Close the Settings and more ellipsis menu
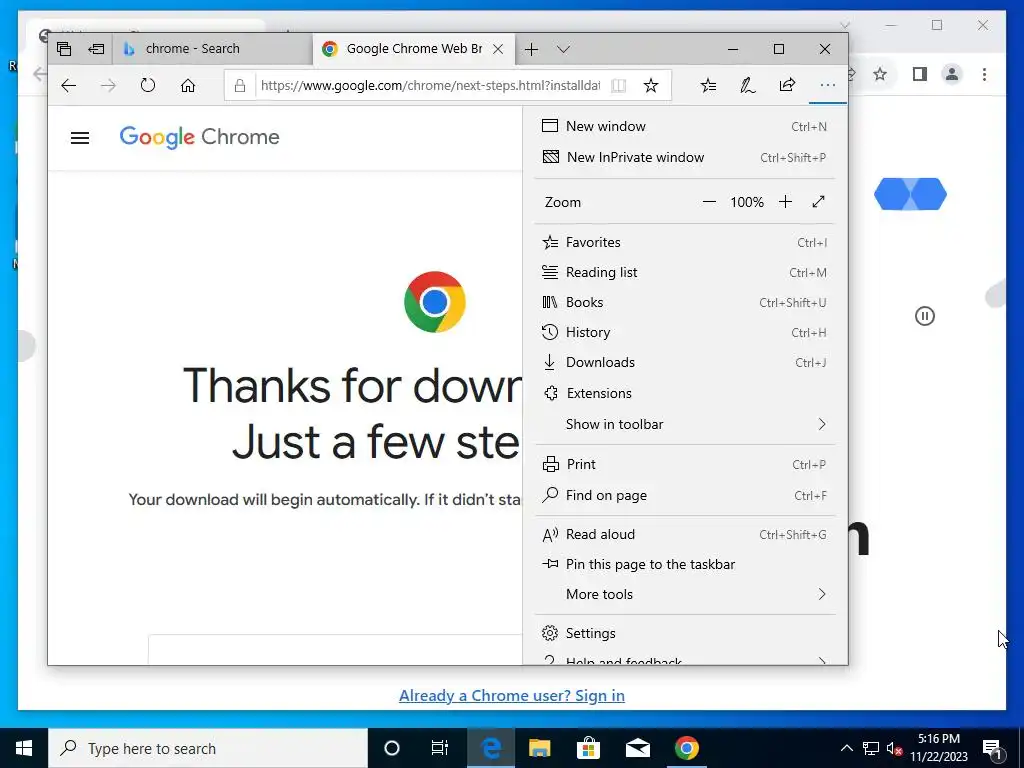The width and height of the screenshot is (1024, 768). [827, 85]
